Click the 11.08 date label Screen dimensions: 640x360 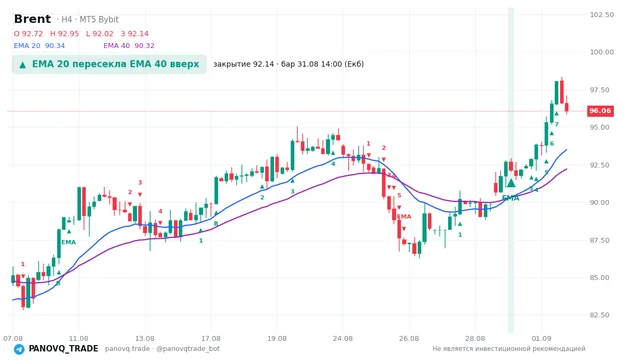coord(78,338)
